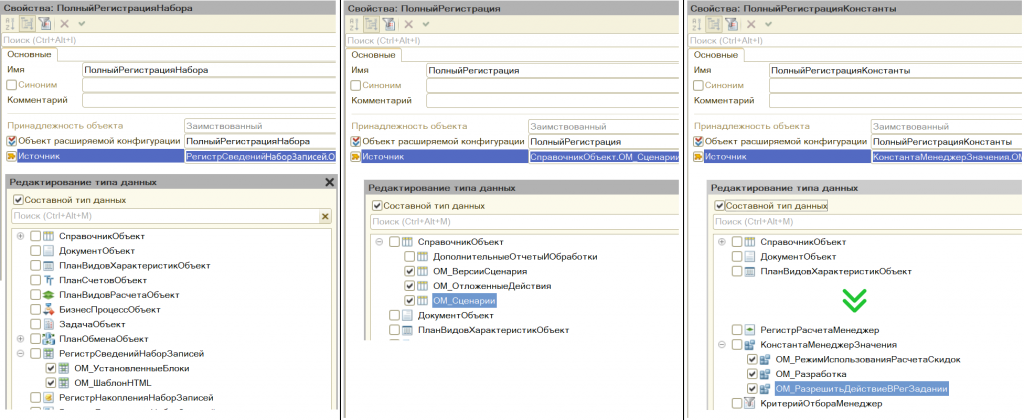Click alphabetical sort icon in ПолныйРегистрацияНабора properties toolbar

8,24
